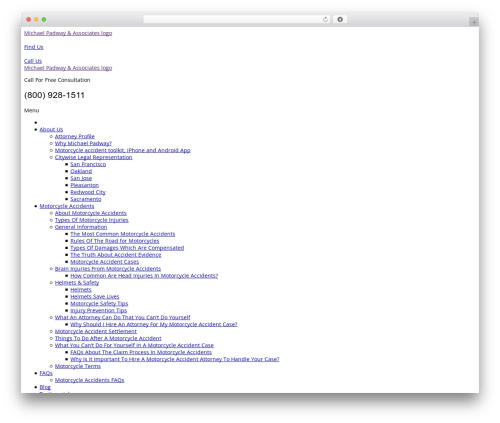
Task: Open General Information link
Action: tap(81, 227)
